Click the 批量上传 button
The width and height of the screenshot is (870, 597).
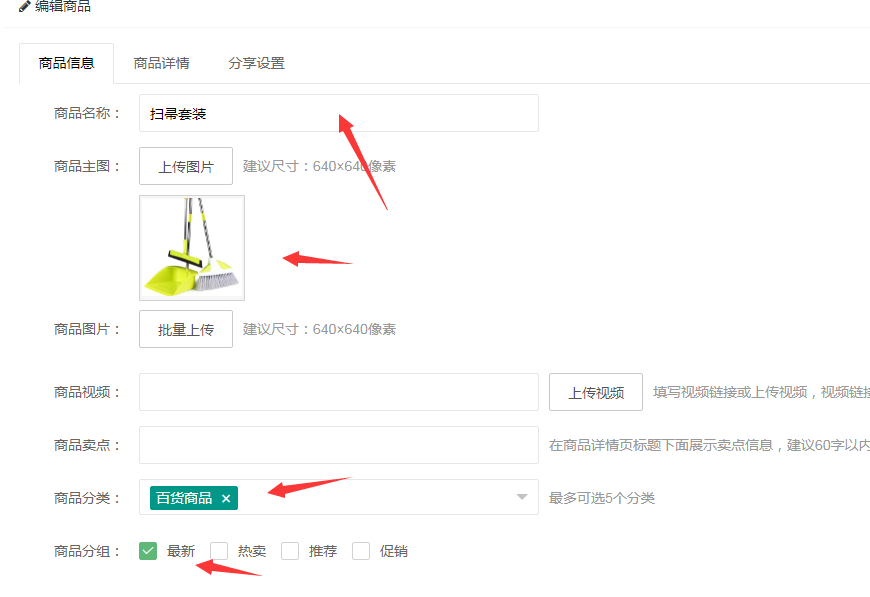point(186,329)
